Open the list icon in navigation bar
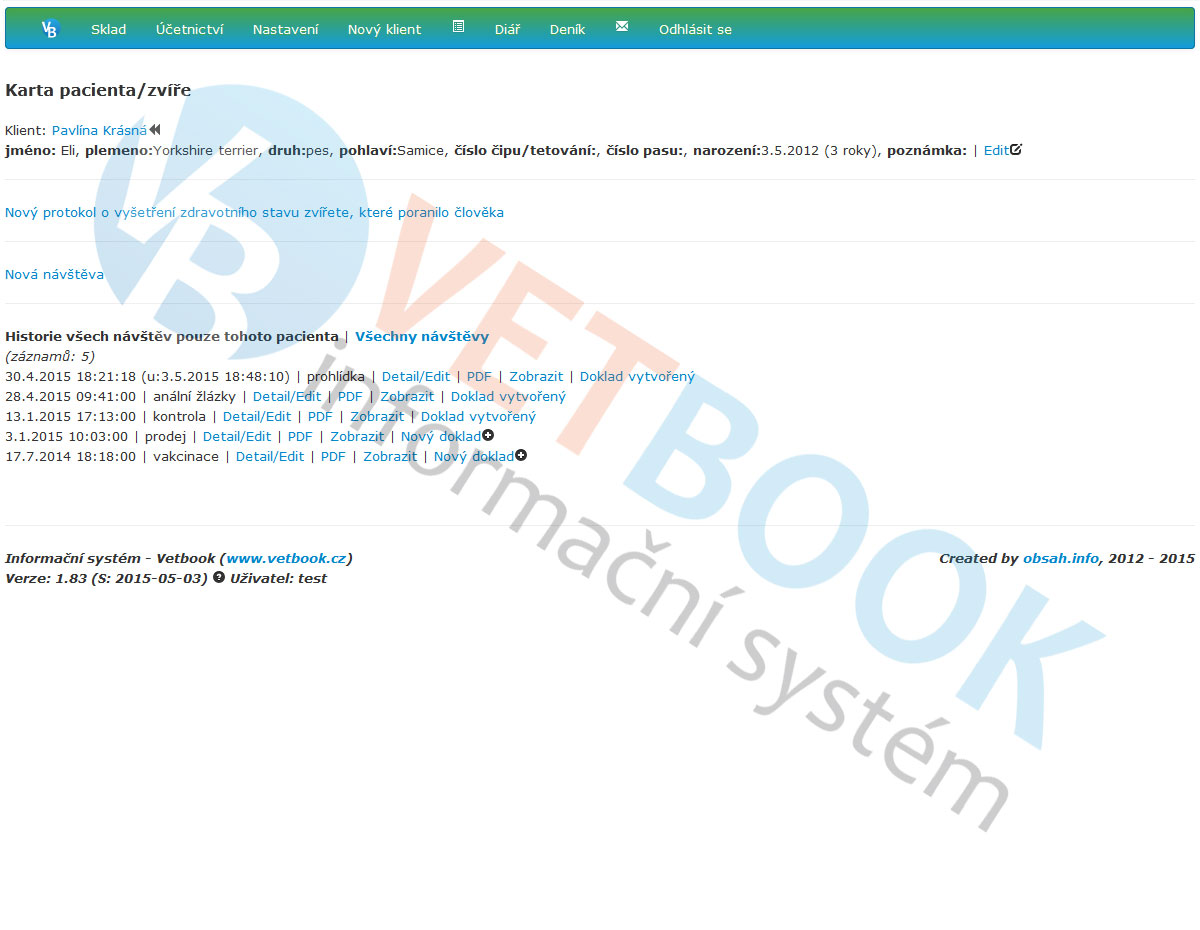The width and height of the screenshot is (1200, 930). [458, 26]
